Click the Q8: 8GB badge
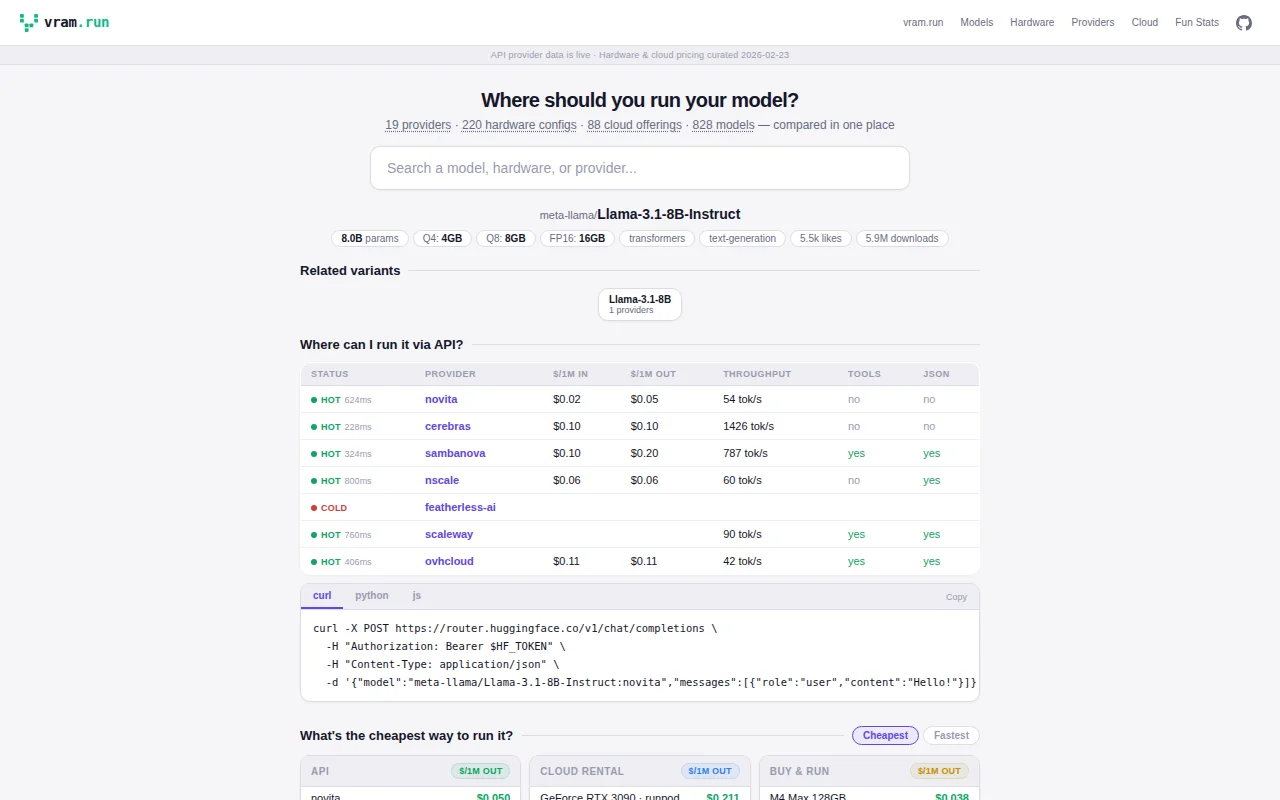 pyautogui.click(x=506, y=238)
